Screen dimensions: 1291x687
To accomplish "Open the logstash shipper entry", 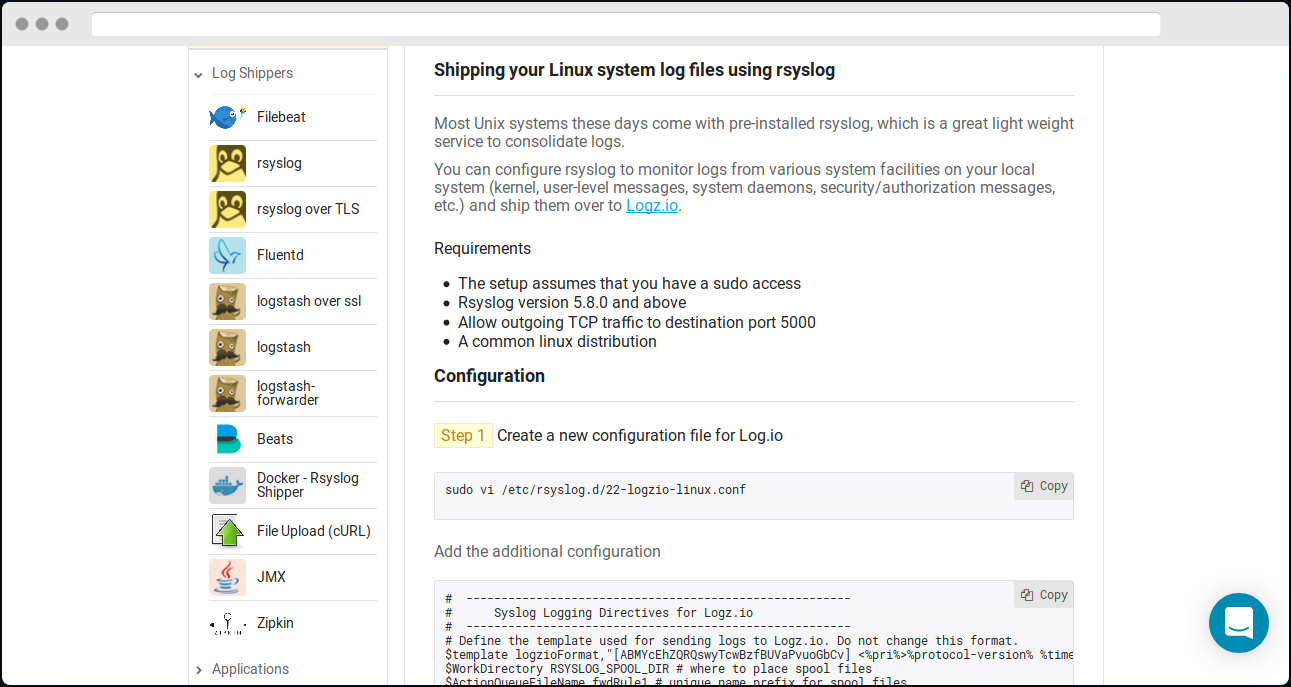I will point(284,347).
